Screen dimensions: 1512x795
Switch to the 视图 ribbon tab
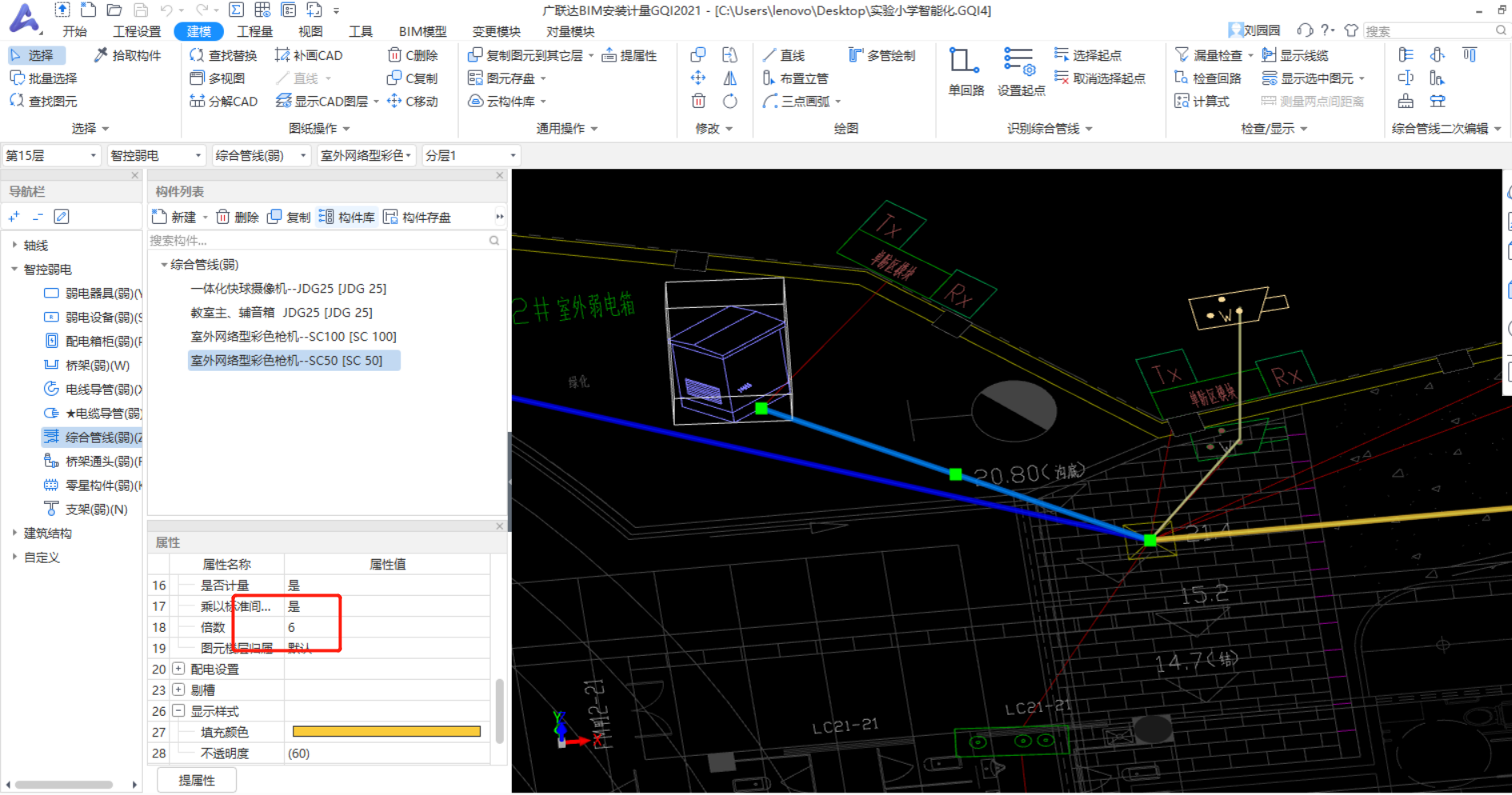[310, 31]
